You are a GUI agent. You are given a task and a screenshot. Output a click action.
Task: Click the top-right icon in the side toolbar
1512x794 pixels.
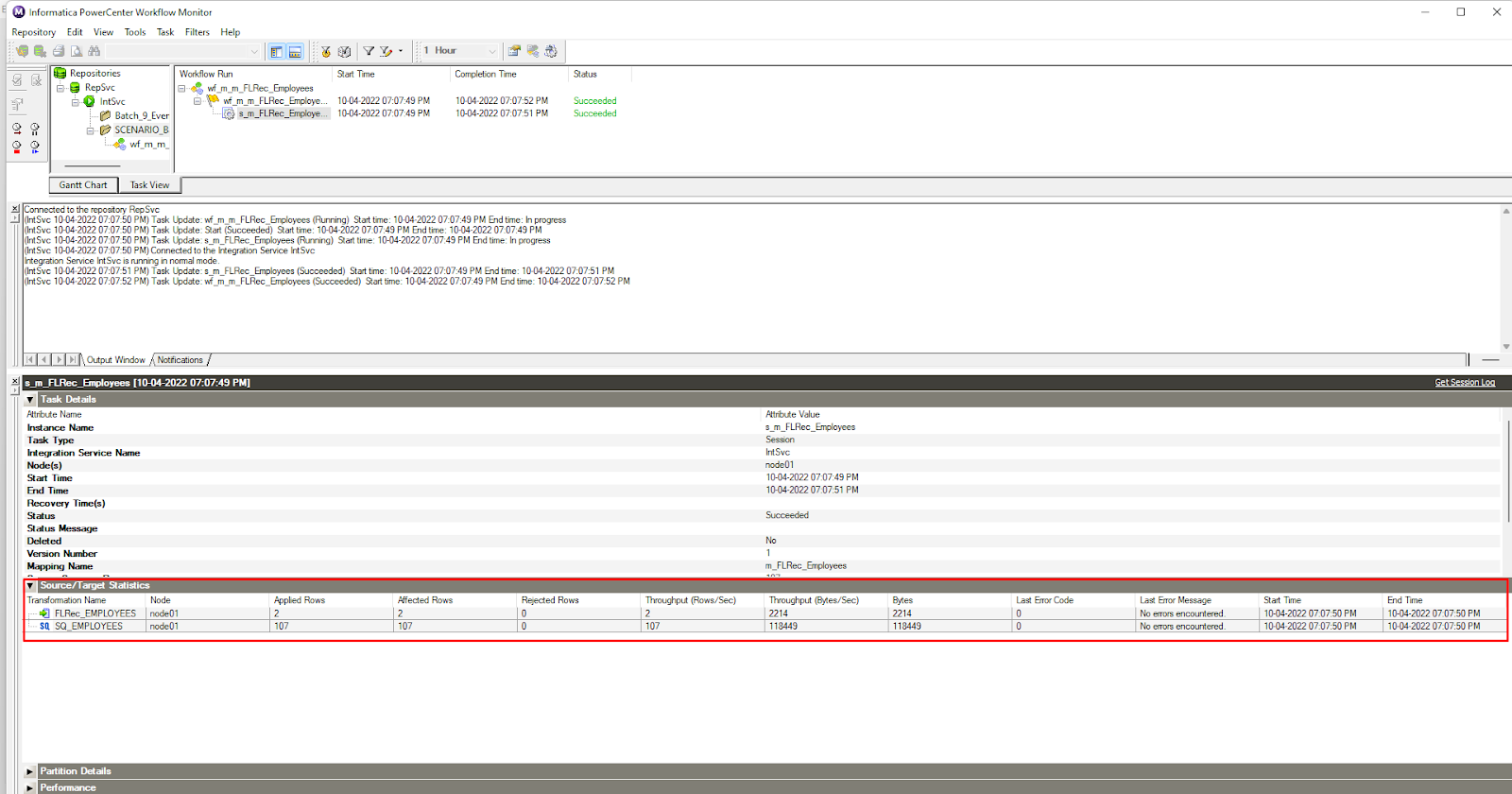coord(36,80)
